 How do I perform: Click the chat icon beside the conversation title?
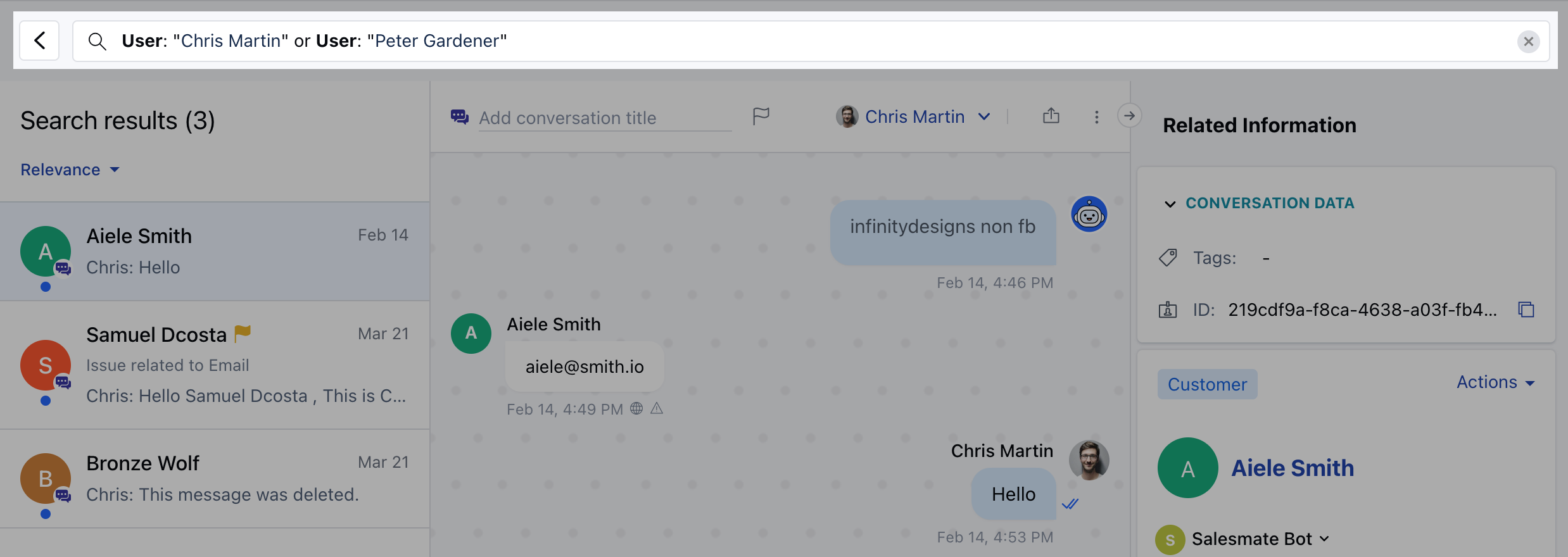click(x=460, y=117)
